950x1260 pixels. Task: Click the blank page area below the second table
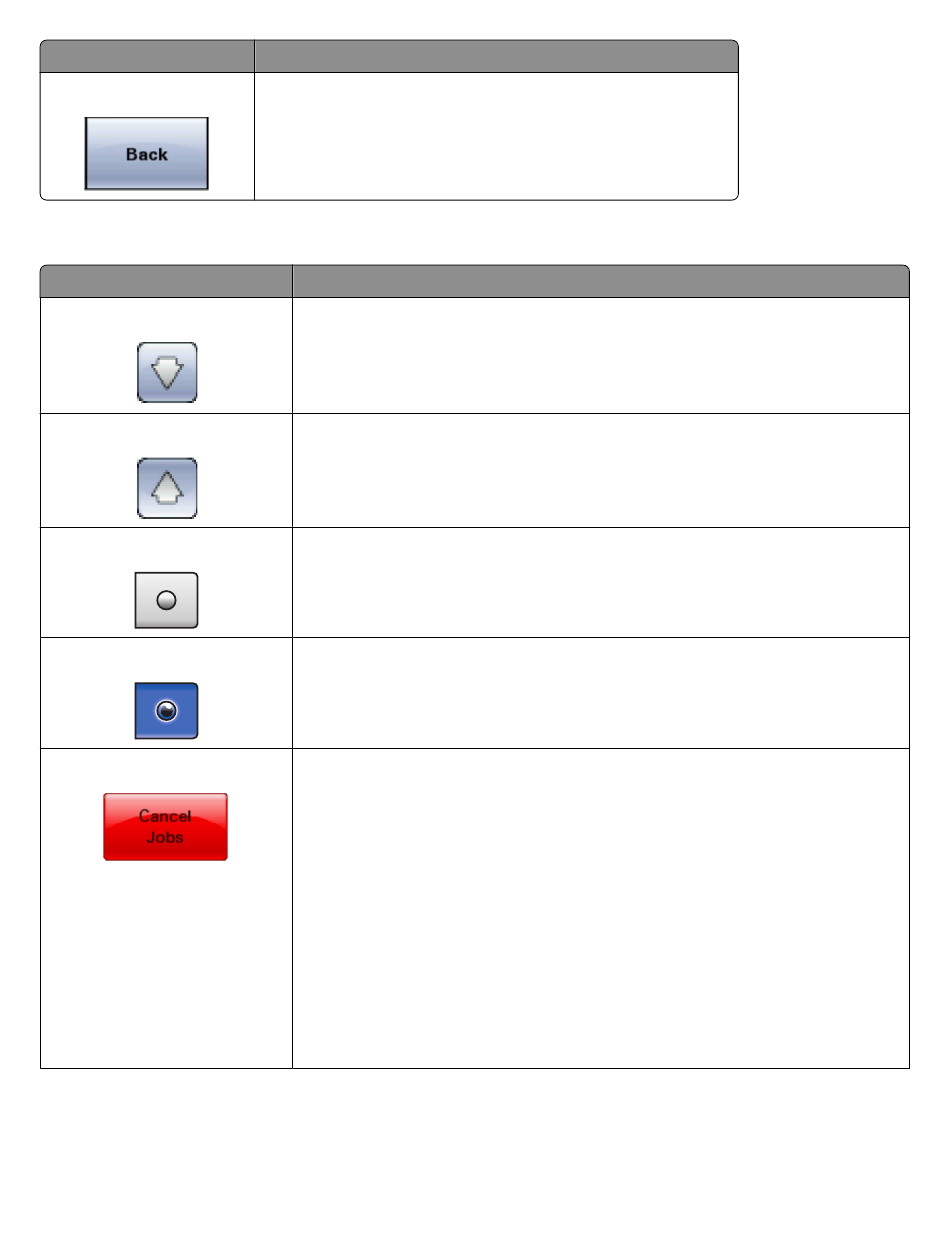click(x=475, y=1160)
